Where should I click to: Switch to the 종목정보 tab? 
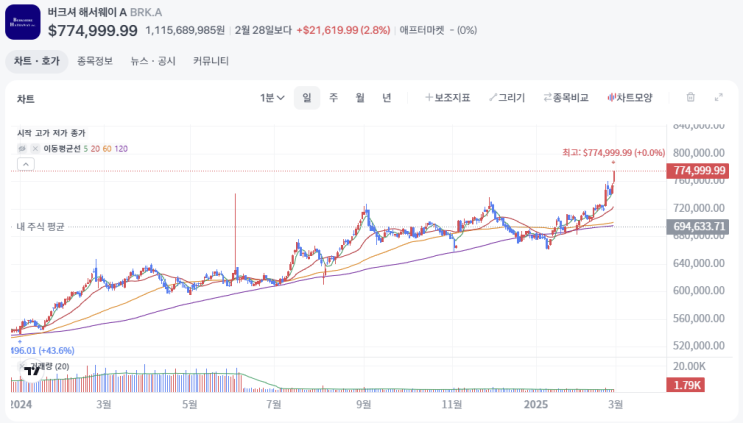pyautogui.click(x=95, y=61)
